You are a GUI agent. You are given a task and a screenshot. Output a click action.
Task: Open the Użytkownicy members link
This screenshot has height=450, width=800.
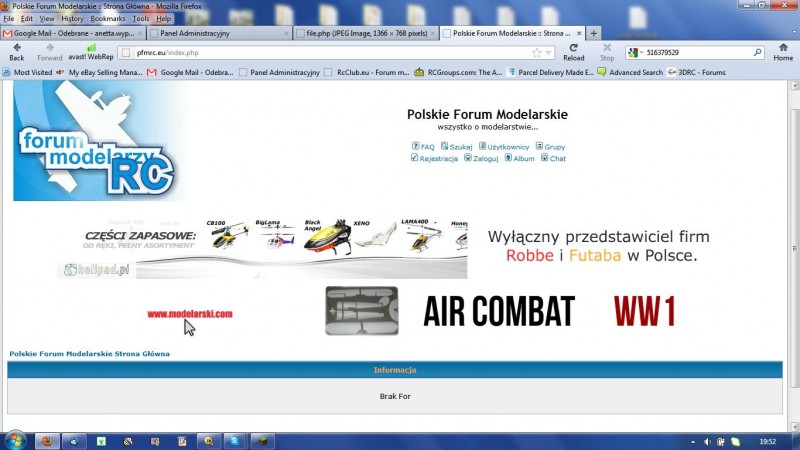click(x=504, y=146)
